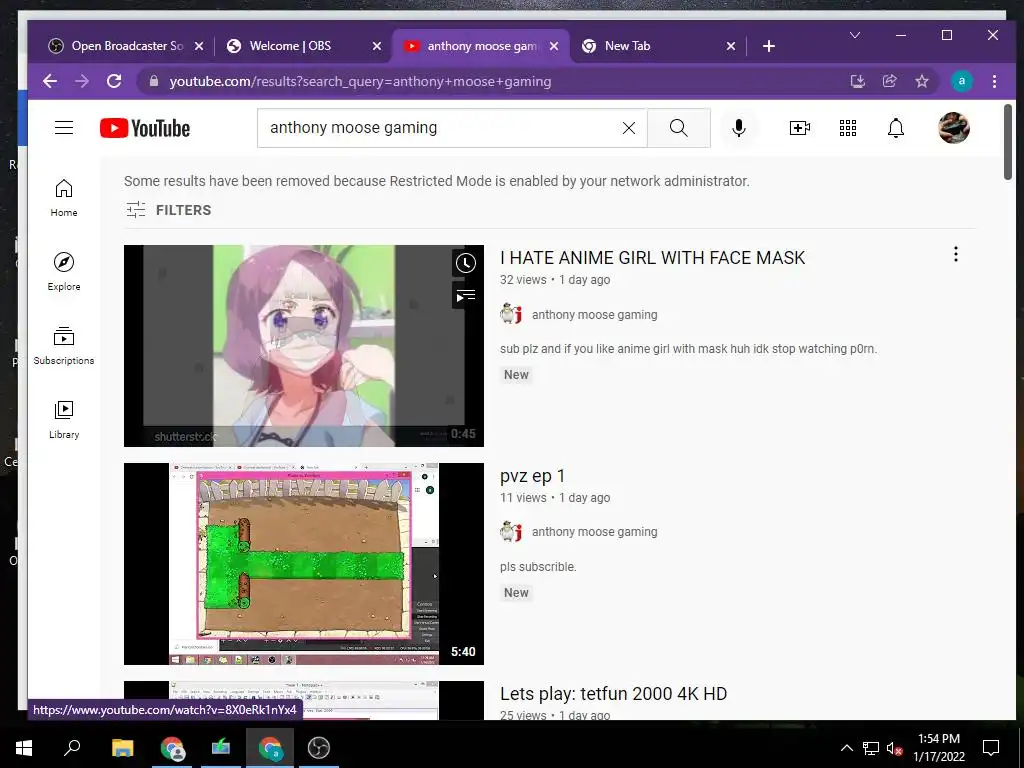1024x768 pixels.
Task: Click the YouTube logo
Action: click(145, 128)
